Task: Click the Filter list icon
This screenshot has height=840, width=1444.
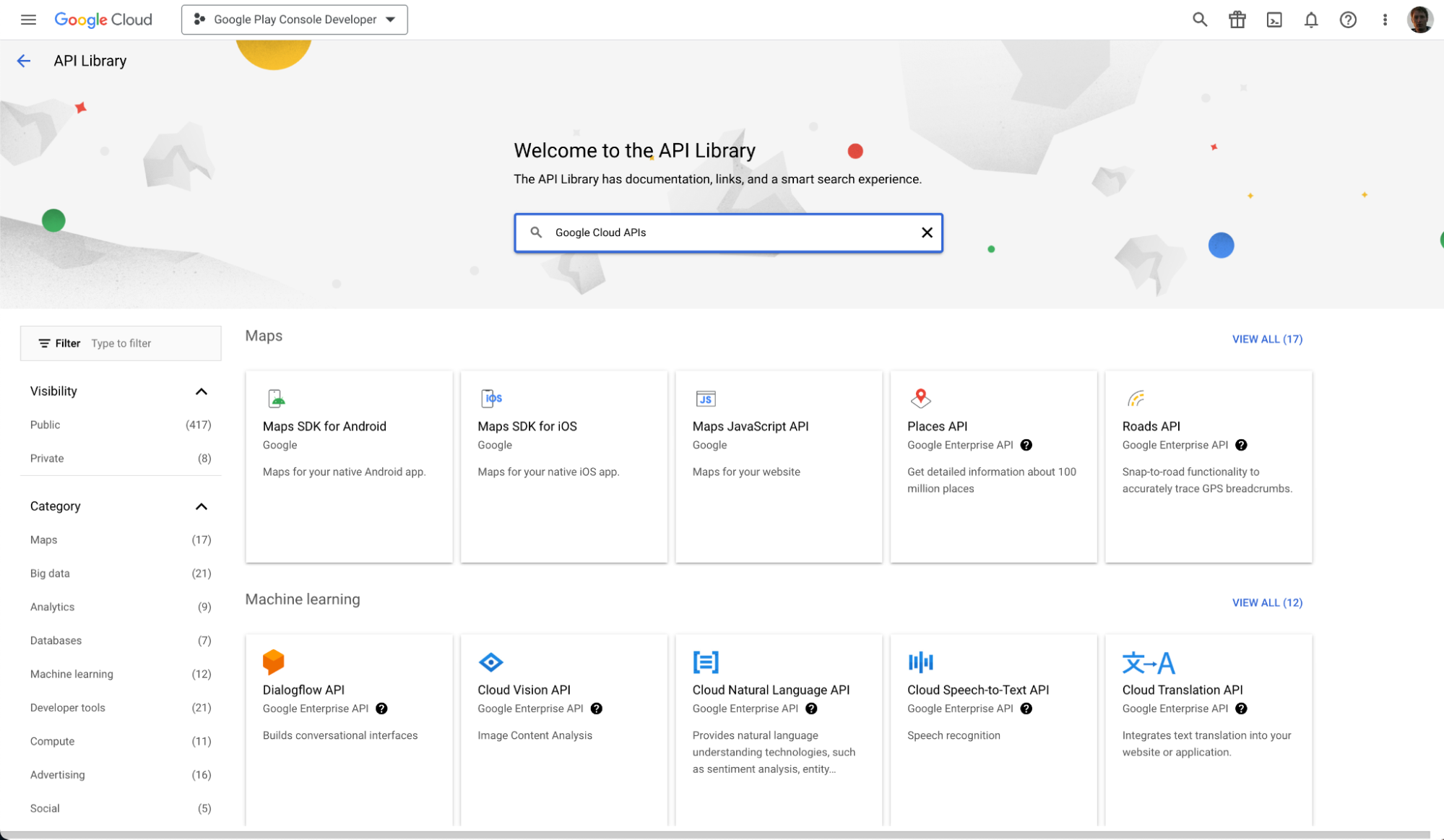Action: 44,343
